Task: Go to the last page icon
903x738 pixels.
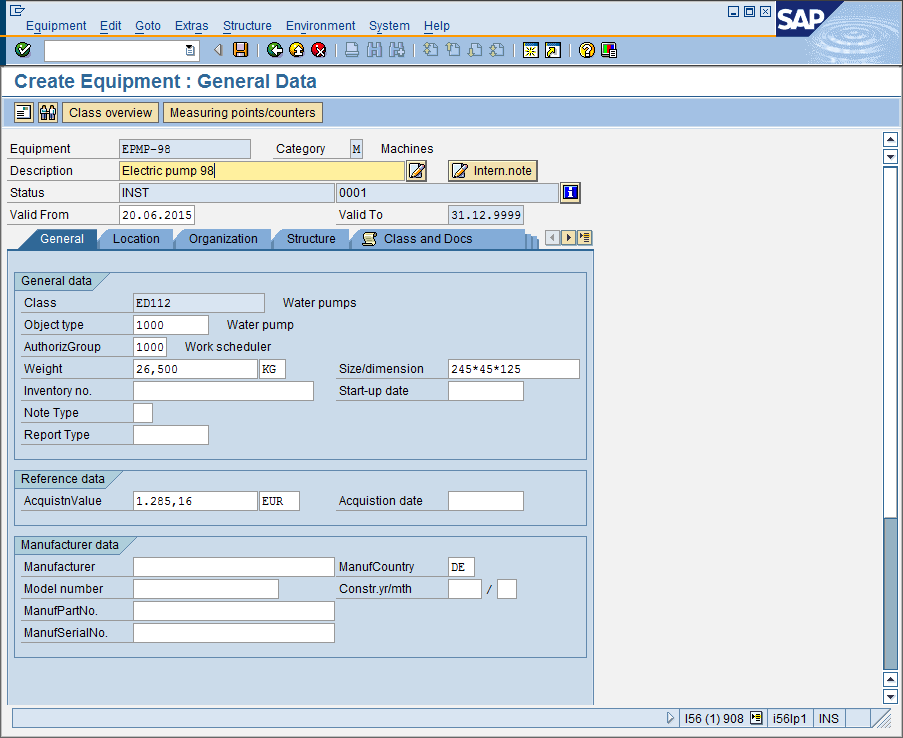Action: pyautogui.click(x=497, y=50)
